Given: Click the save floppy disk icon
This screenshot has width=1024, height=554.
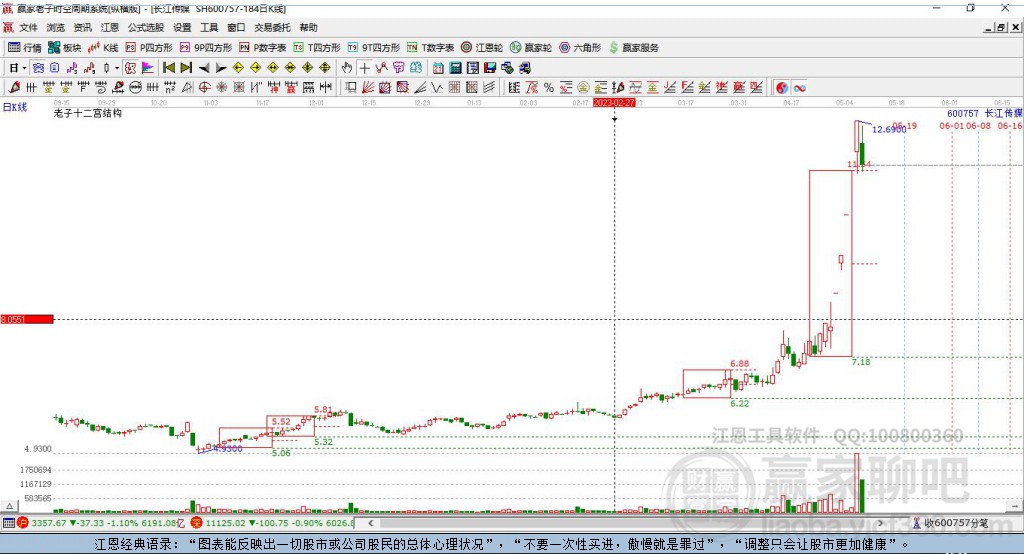Looking at the screenshot, I should 490,68.
